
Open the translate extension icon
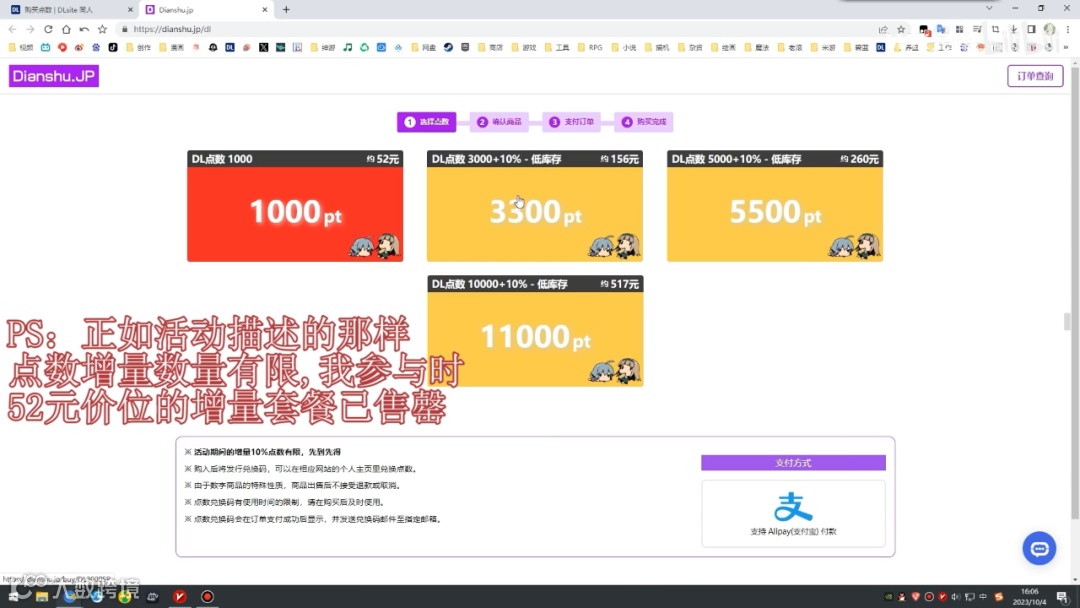click(x=941, y=29)
